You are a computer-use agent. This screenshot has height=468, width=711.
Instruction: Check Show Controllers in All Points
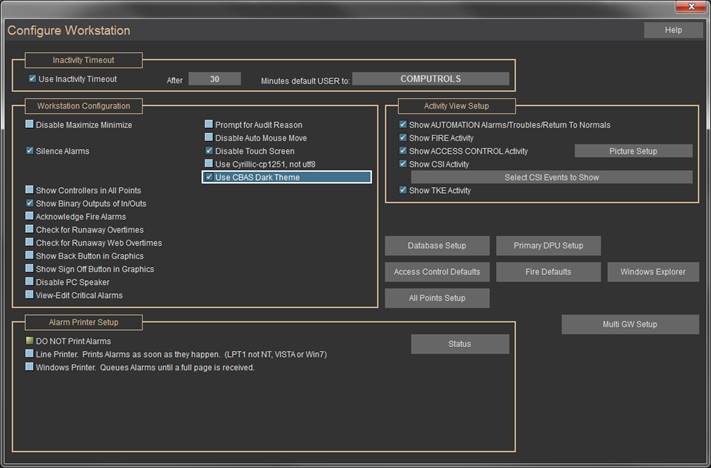pyautogui.click(x=30, y=190)
